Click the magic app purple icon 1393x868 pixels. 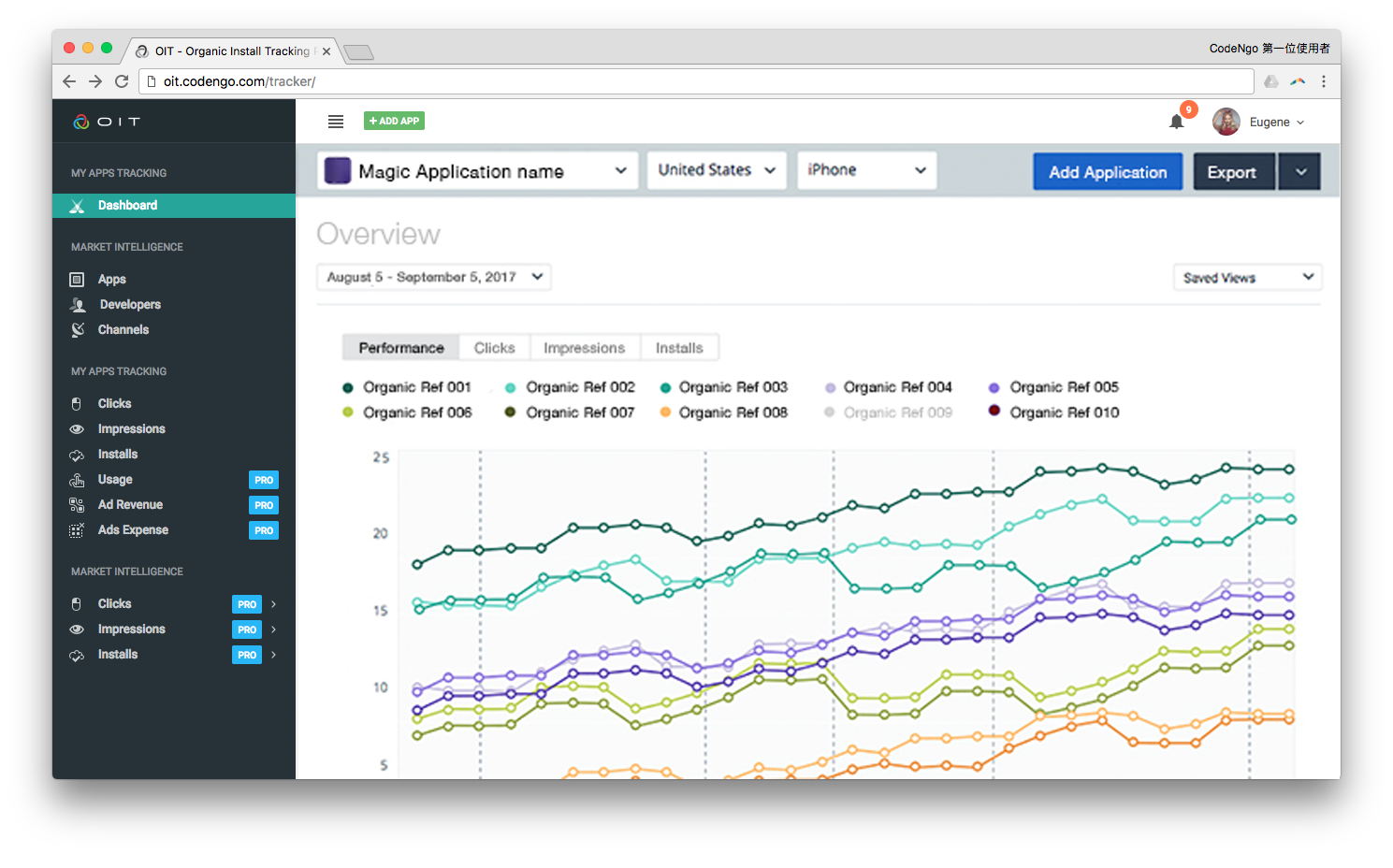(338, 170)
